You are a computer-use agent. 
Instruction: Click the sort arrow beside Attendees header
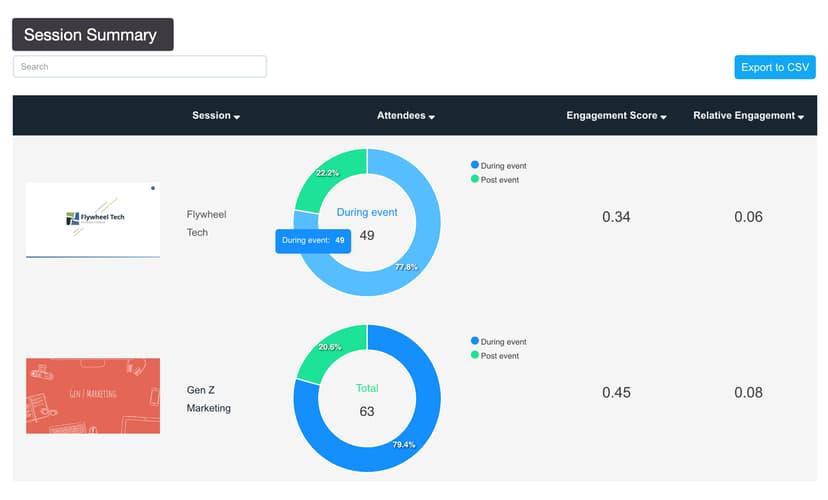(x=431, y=117)
